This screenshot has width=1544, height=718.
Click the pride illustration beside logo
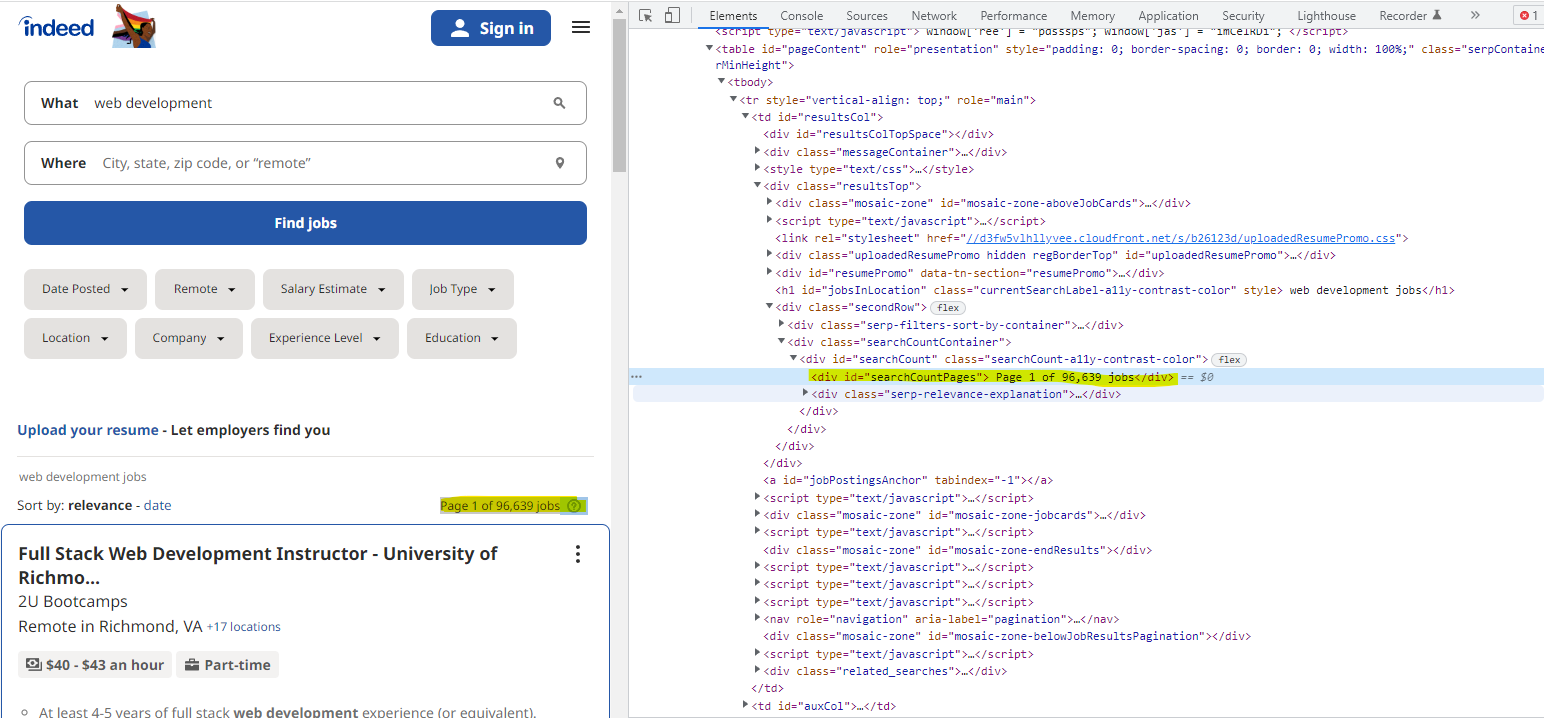[134, 26]
